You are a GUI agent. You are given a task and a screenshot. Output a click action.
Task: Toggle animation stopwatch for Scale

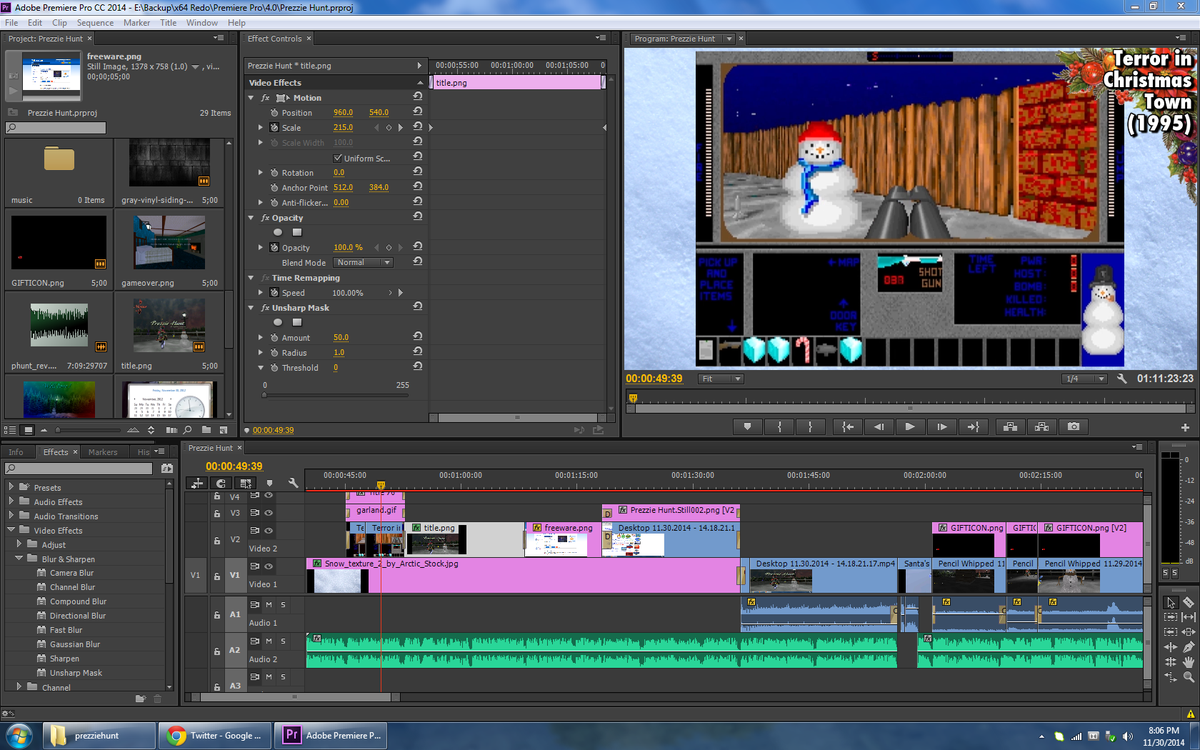tap(273, 128)
